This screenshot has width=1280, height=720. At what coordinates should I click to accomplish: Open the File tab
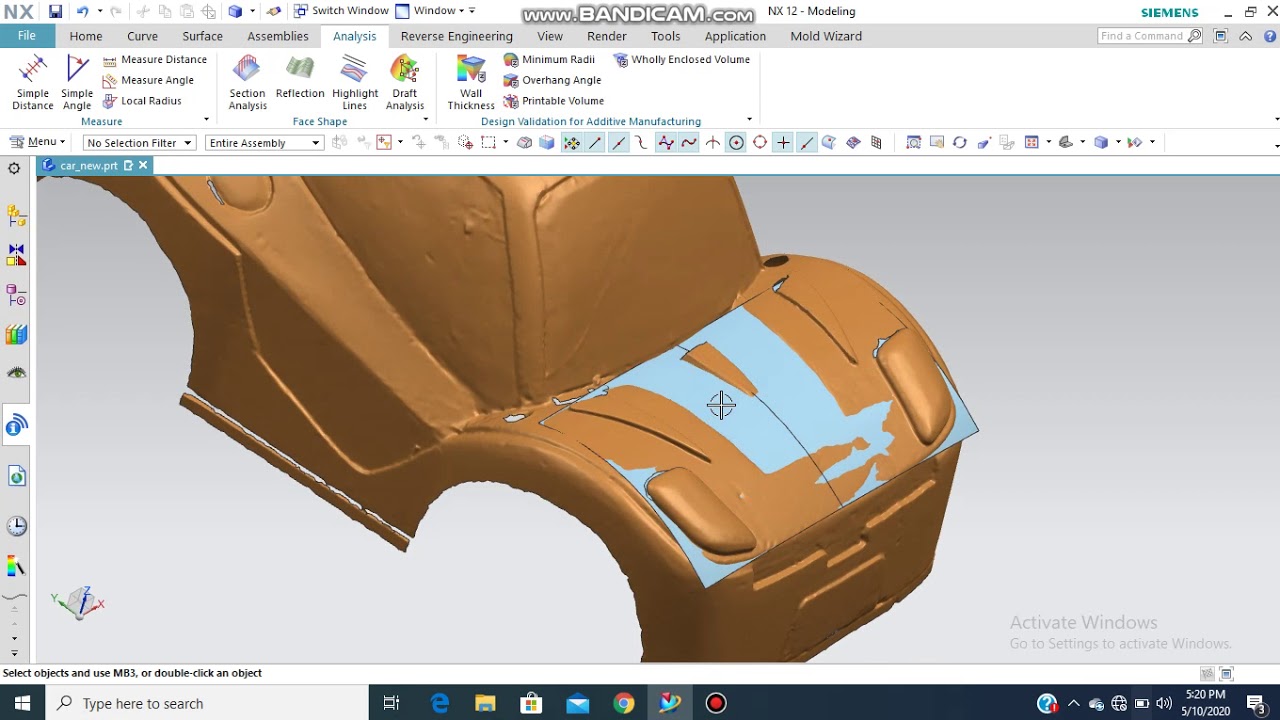click(x=27, y=36)
